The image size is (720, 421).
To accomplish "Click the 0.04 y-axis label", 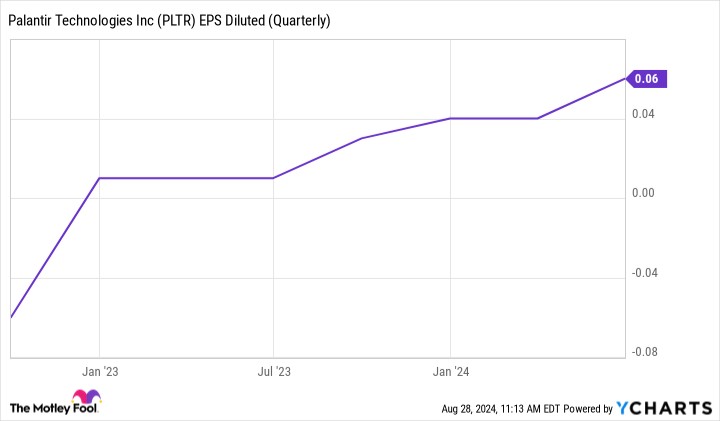I will [643, 113].
